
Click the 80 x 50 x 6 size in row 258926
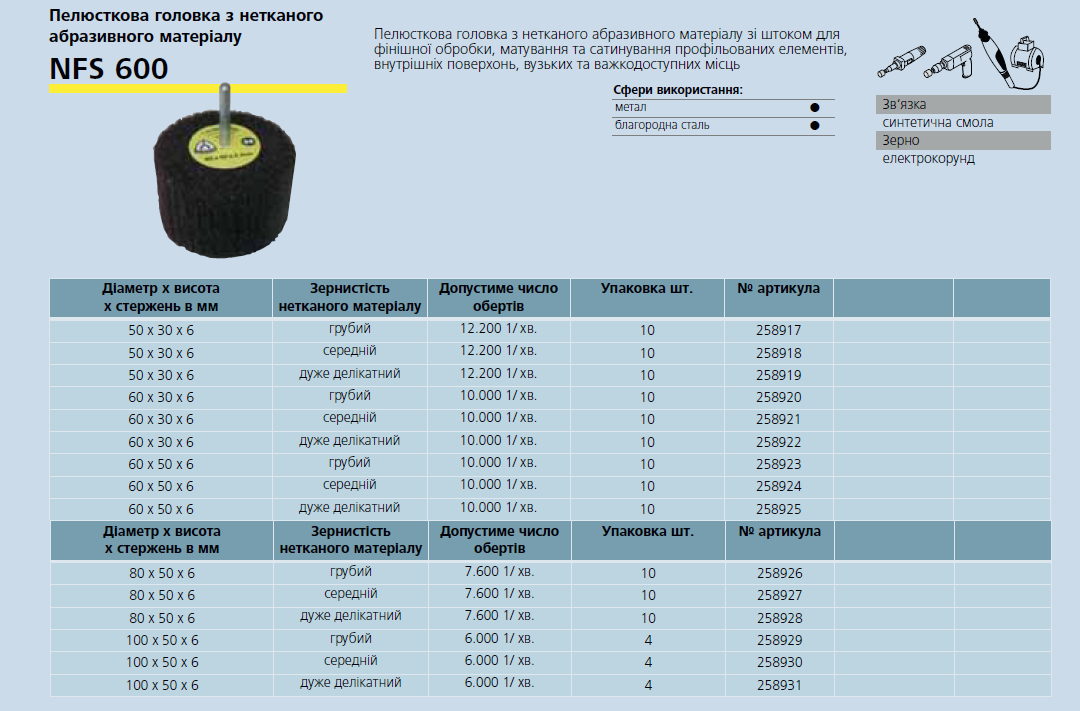click(162, 573)
